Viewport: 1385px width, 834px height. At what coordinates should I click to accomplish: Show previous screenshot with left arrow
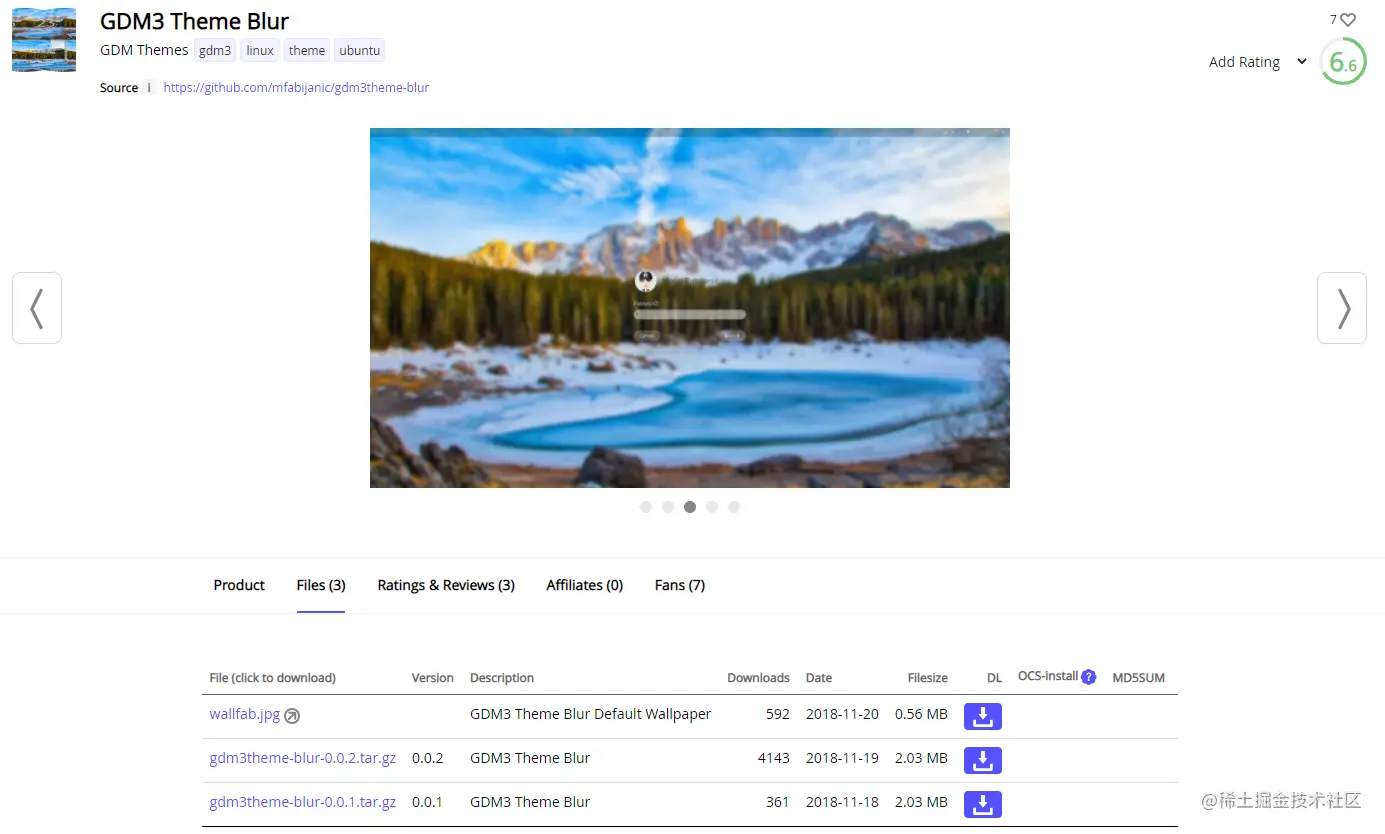pos(37,308)
